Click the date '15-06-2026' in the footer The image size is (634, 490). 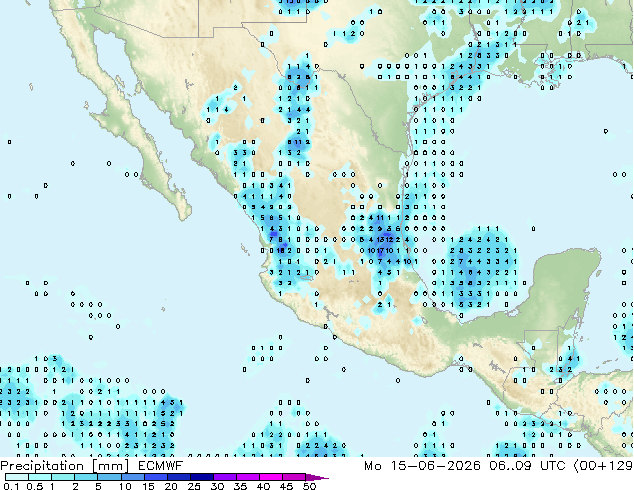click(435, 466)
